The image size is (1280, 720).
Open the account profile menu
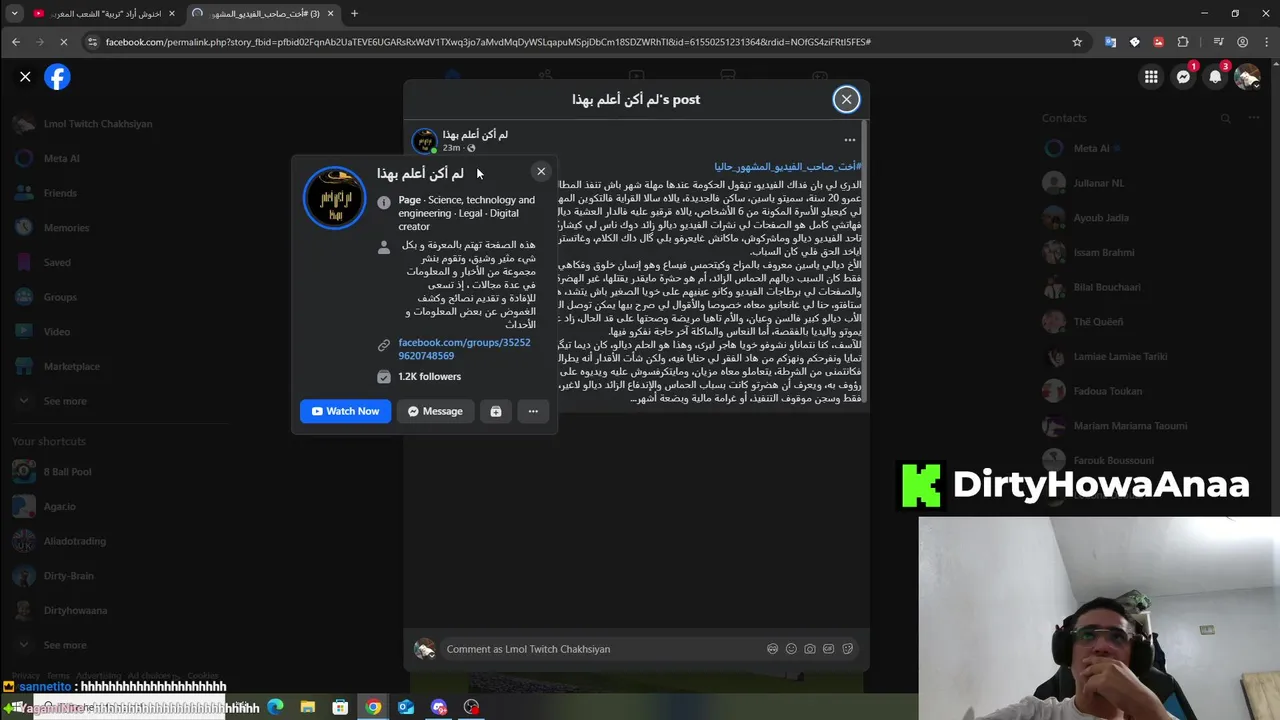click(x=1247, y=77)
